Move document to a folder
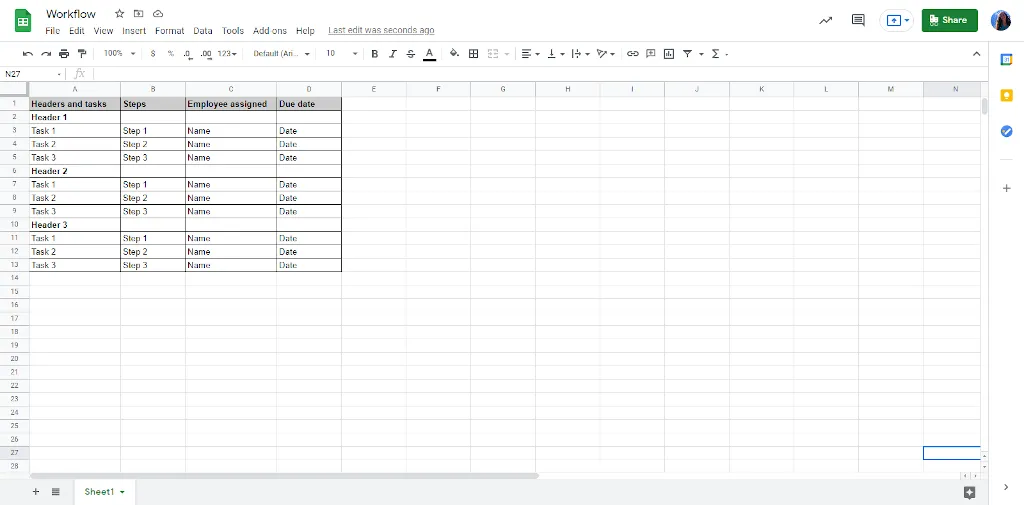The image size is (1024, 505). (138, 14)
